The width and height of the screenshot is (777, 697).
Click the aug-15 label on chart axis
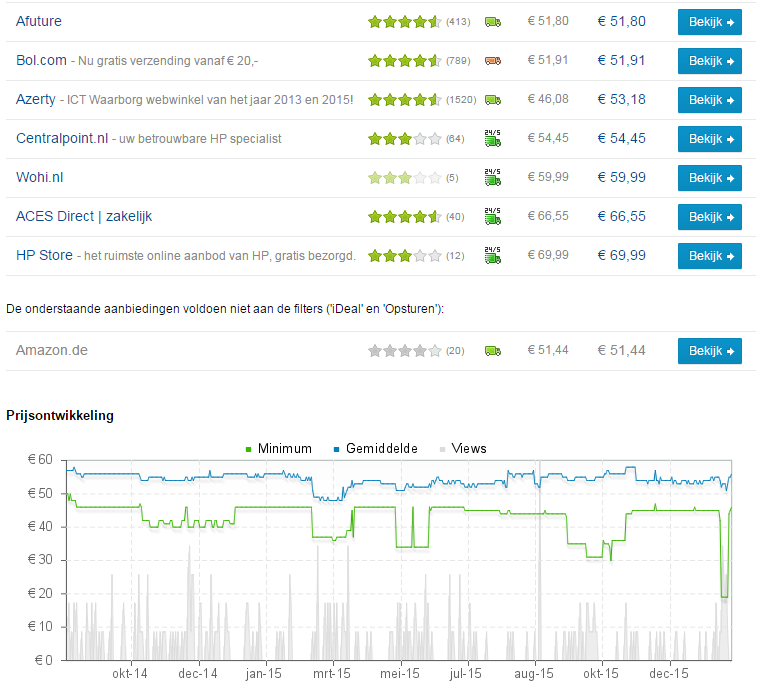pos(534,674)
